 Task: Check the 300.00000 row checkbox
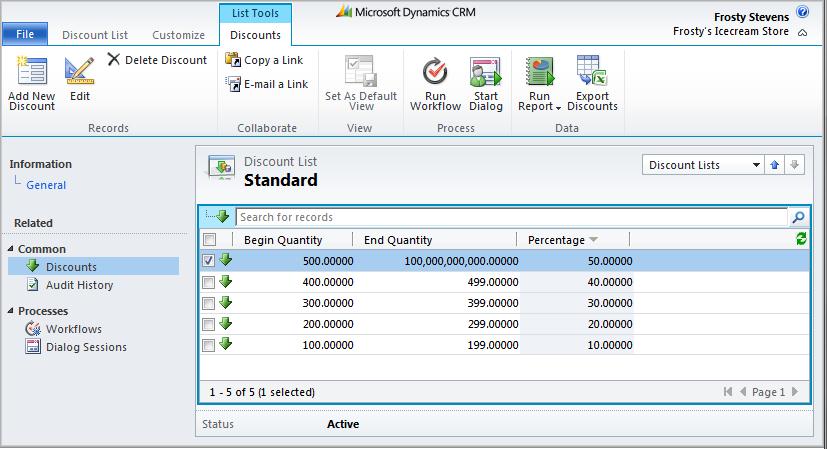pos(208,303)
